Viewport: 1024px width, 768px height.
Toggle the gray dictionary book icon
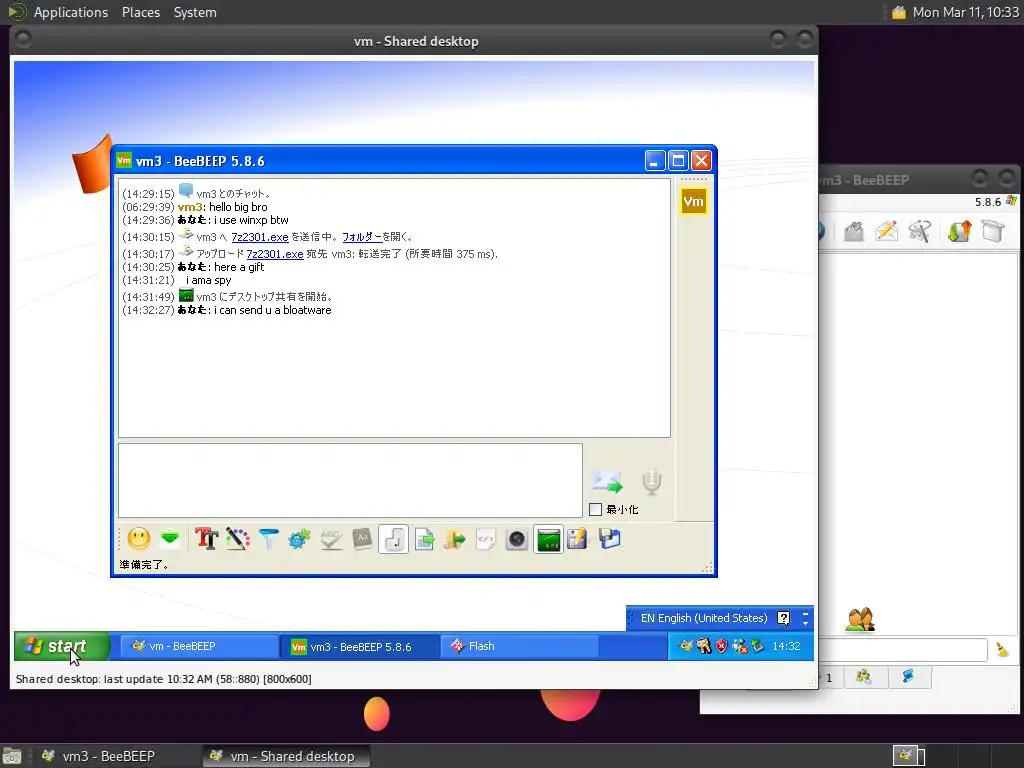click(x=362, y=539)
